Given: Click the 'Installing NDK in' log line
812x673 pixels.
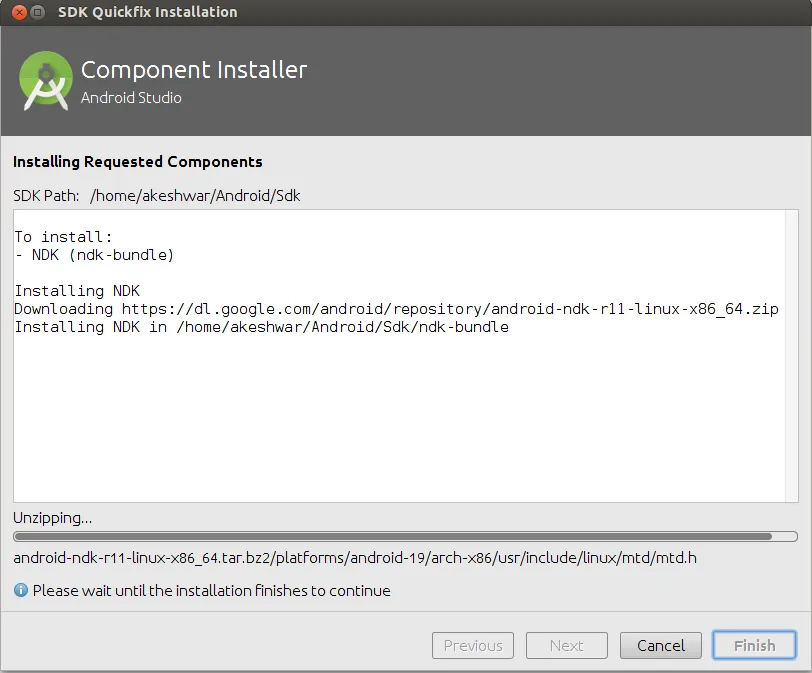Looking at the screenshot, I should point(262,327).
